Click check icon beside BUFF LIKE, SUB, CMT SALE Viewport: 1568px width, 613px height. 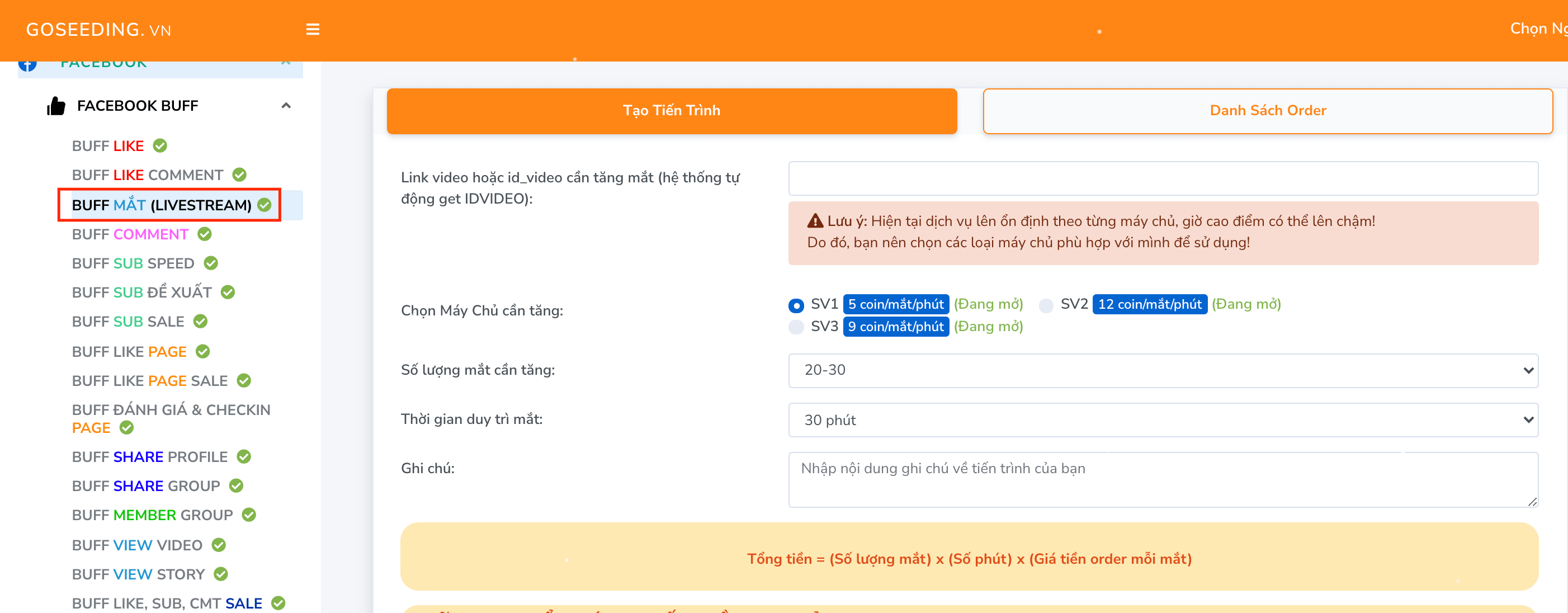click(x=278, y=602)
